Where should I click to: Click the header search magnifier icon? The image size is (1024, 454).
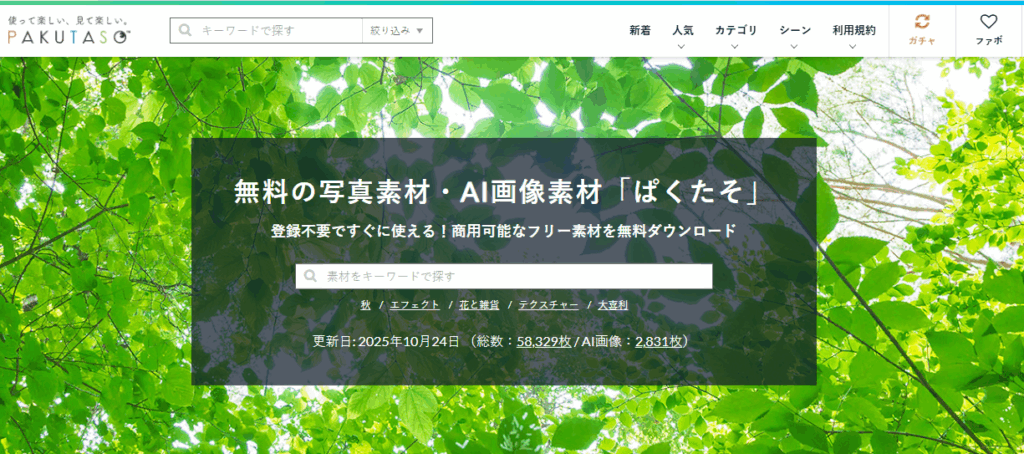pyautogui.click(x=185, y=30)
